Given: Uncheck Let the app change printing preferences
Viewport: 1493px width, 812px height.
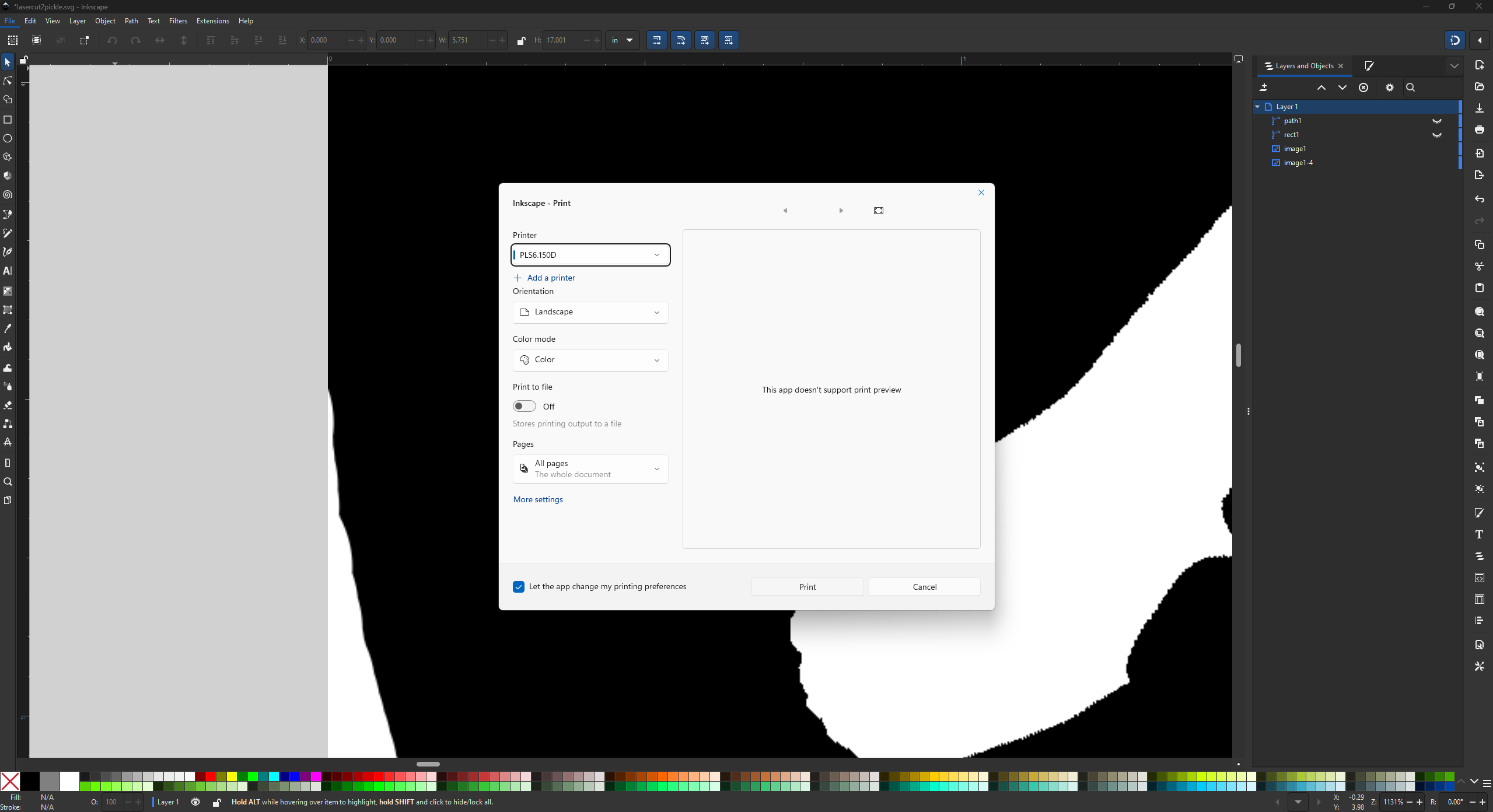Looking at the screenshot, I should click(x=519, y=587).
